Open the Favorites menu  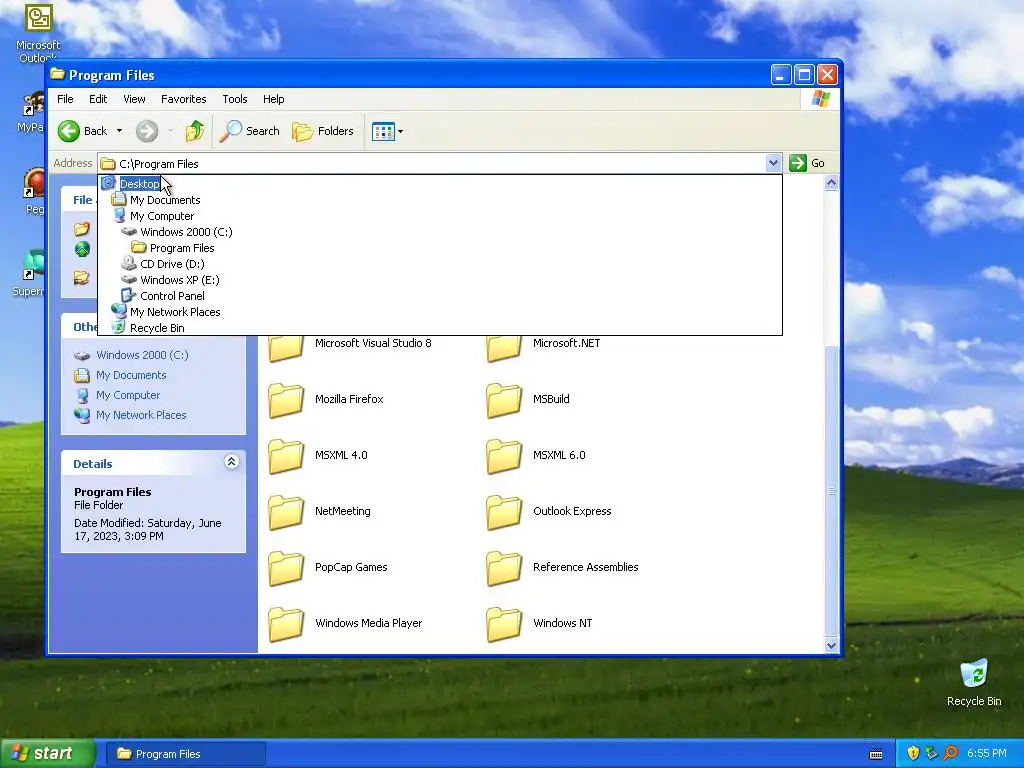[x=184, y=99]
